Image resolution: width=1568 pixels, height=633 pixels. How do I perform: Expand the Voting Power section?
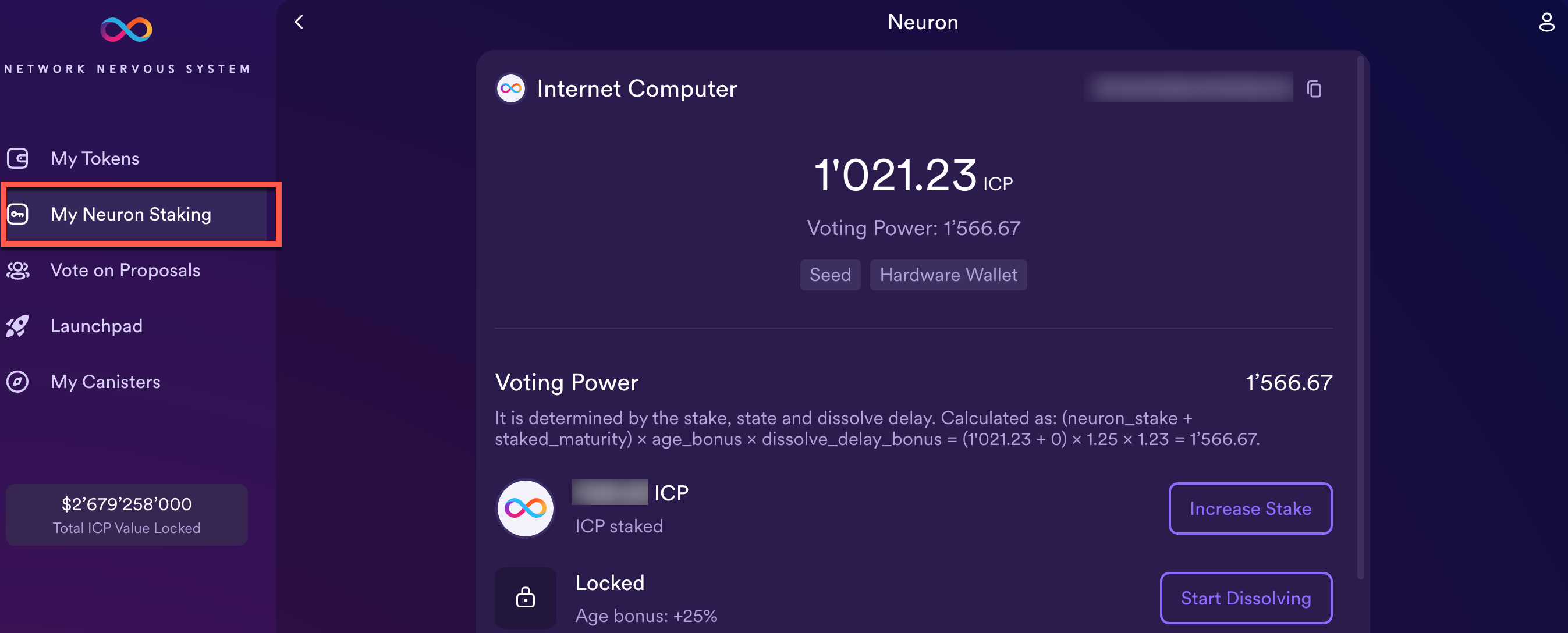(x=567, y=383)
